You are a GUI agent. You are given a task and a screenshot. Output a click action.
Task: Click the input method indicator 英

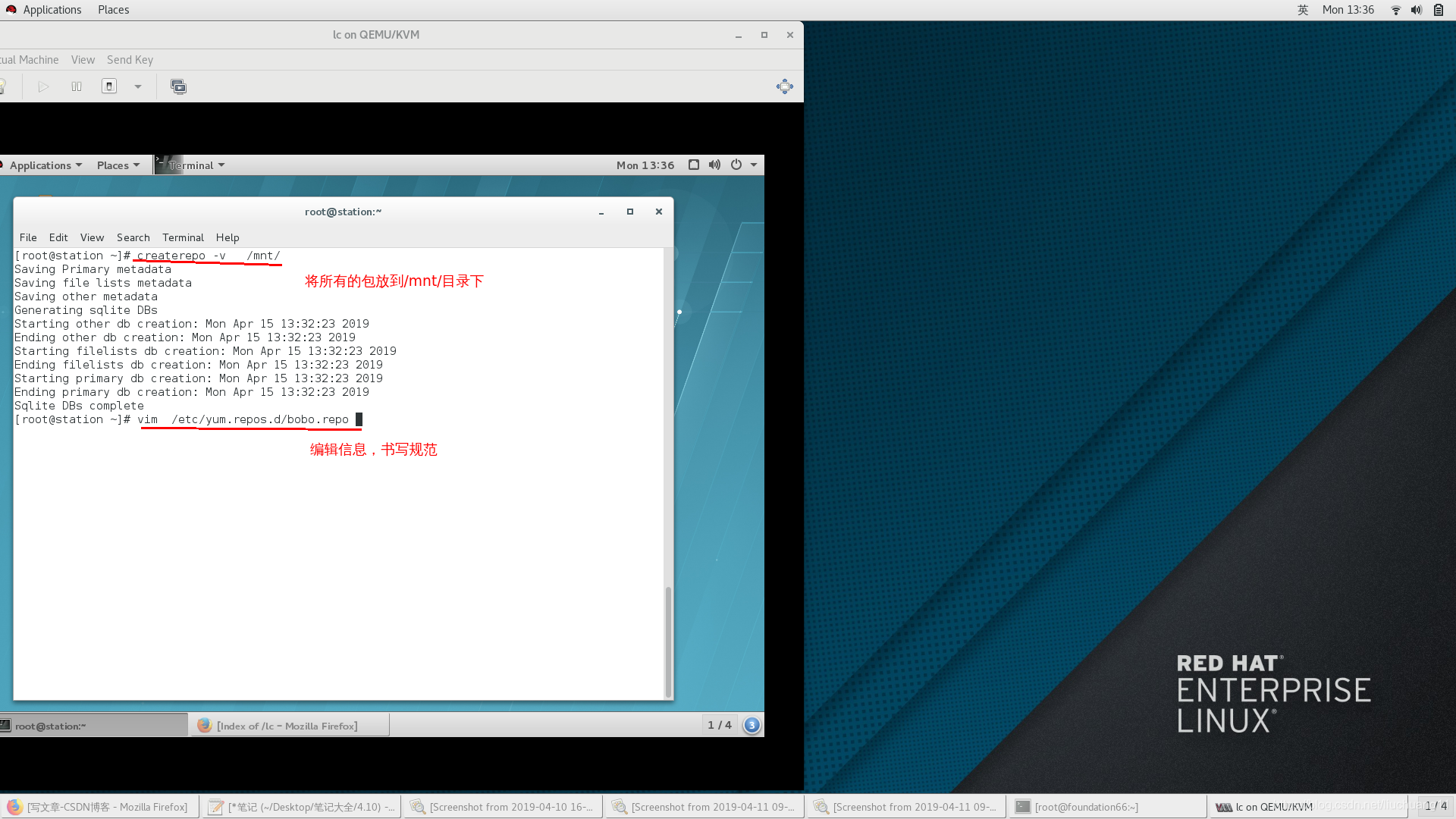click(1303, 10)
